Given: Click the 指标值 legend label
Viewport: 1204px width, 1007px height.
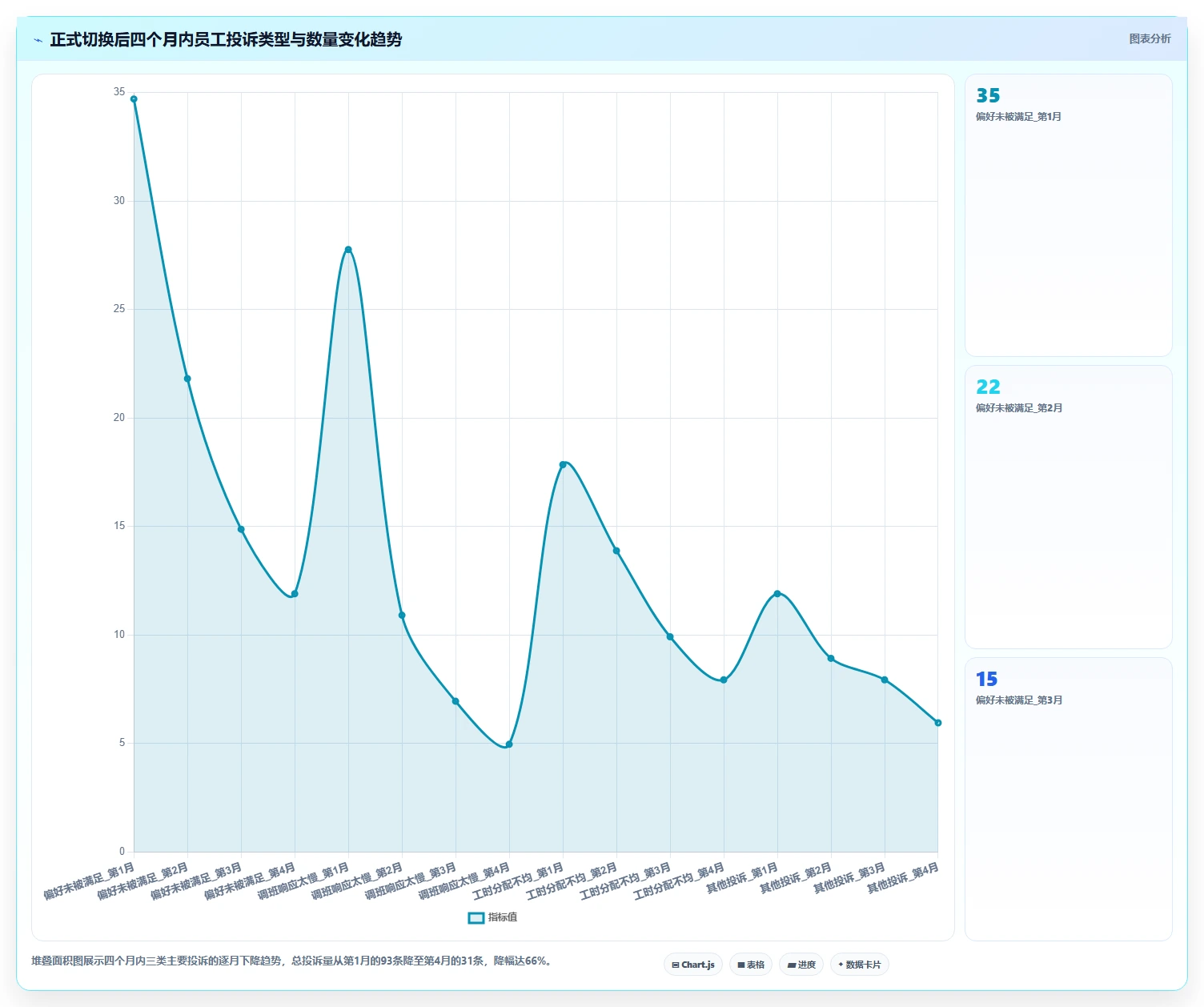Looking at the screenshot, I should [x=503, y=917].
